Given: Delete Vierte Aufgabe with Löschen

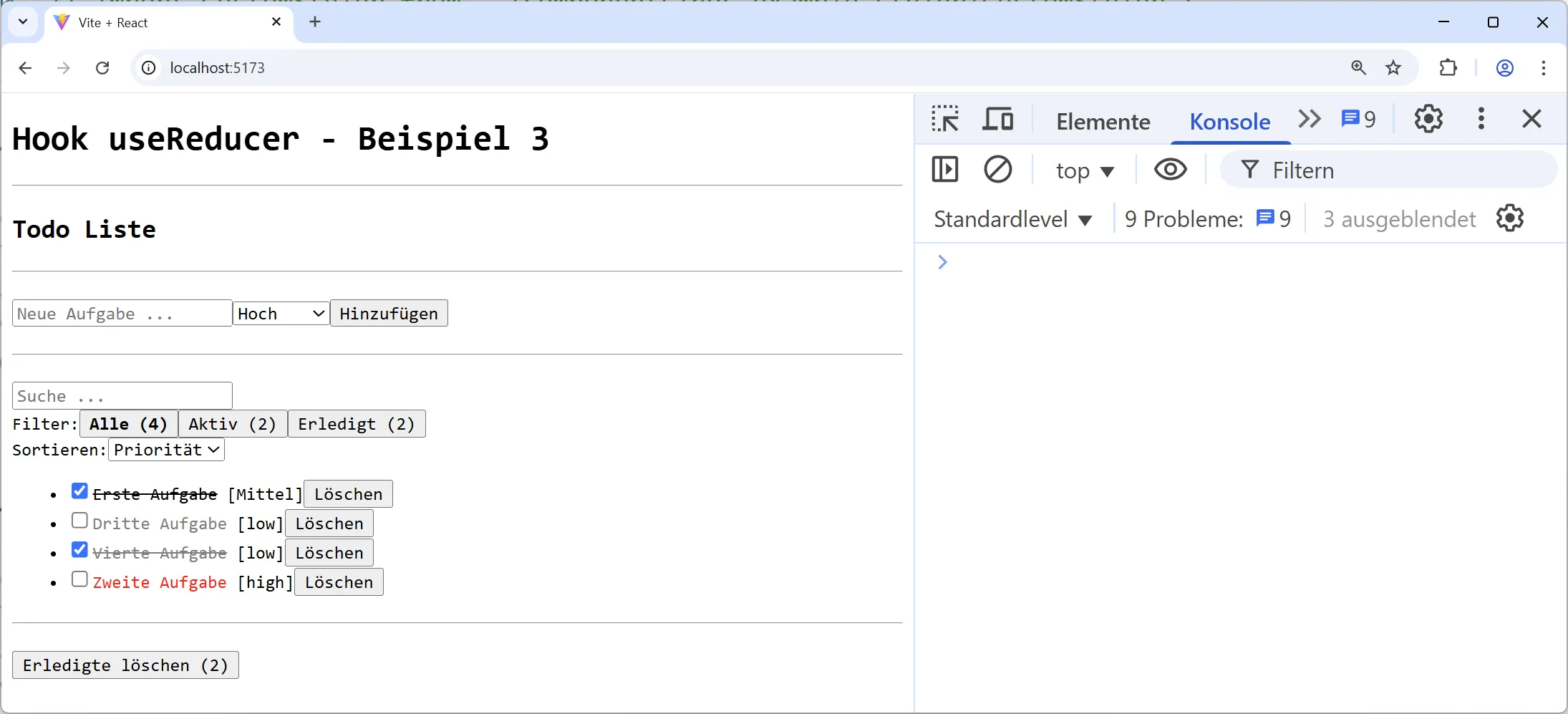Looking at the screenshot, I should point(329,553).
